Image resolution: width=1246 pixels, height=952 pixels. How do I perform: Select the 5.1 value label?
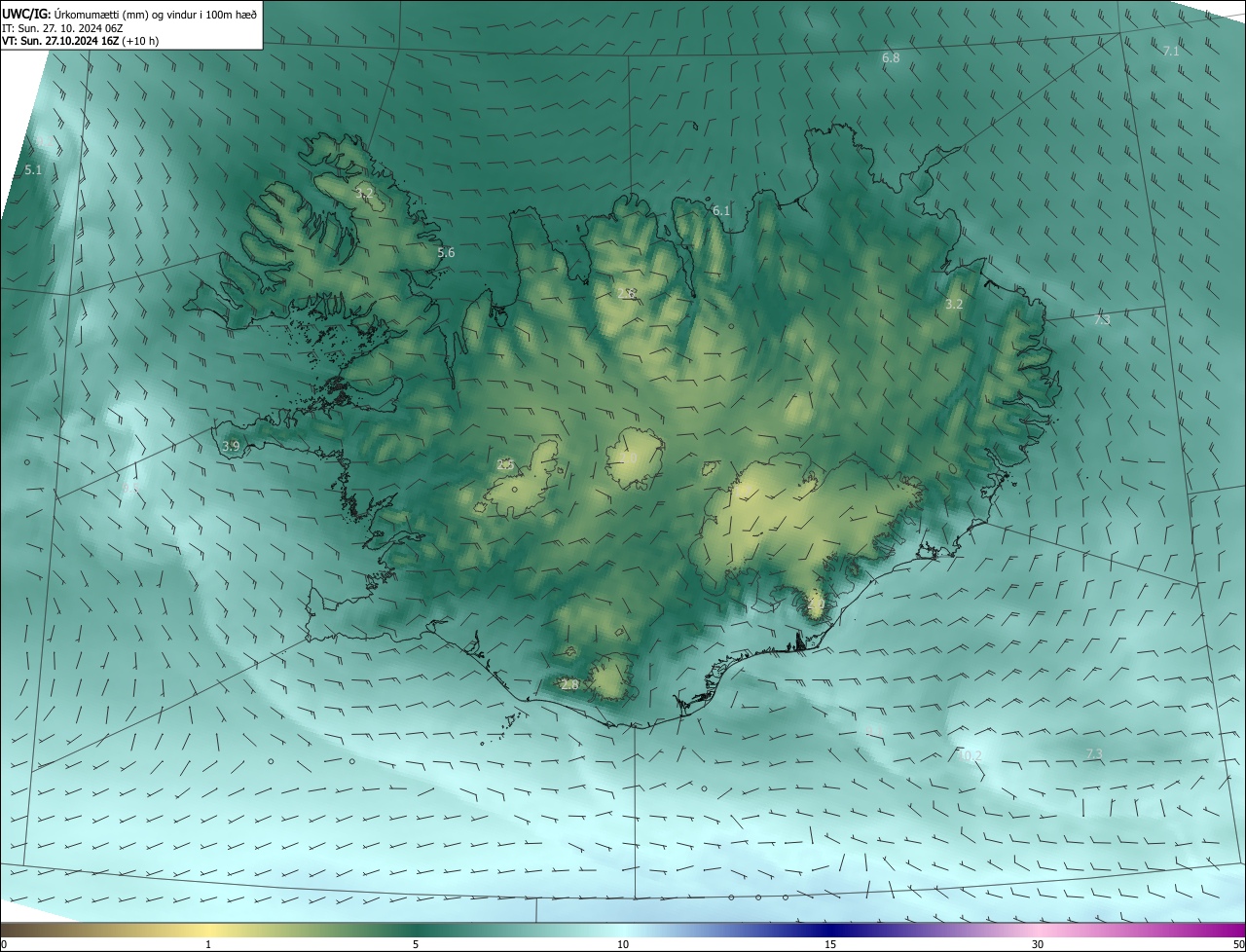(33, 169)
